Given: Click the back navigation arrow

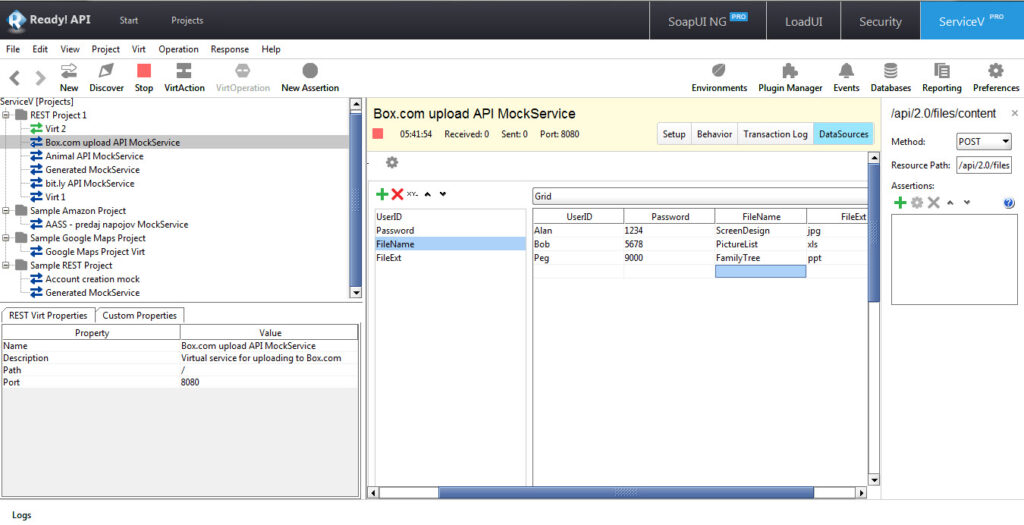Looking at the screenshot, I should click(14, 78).
